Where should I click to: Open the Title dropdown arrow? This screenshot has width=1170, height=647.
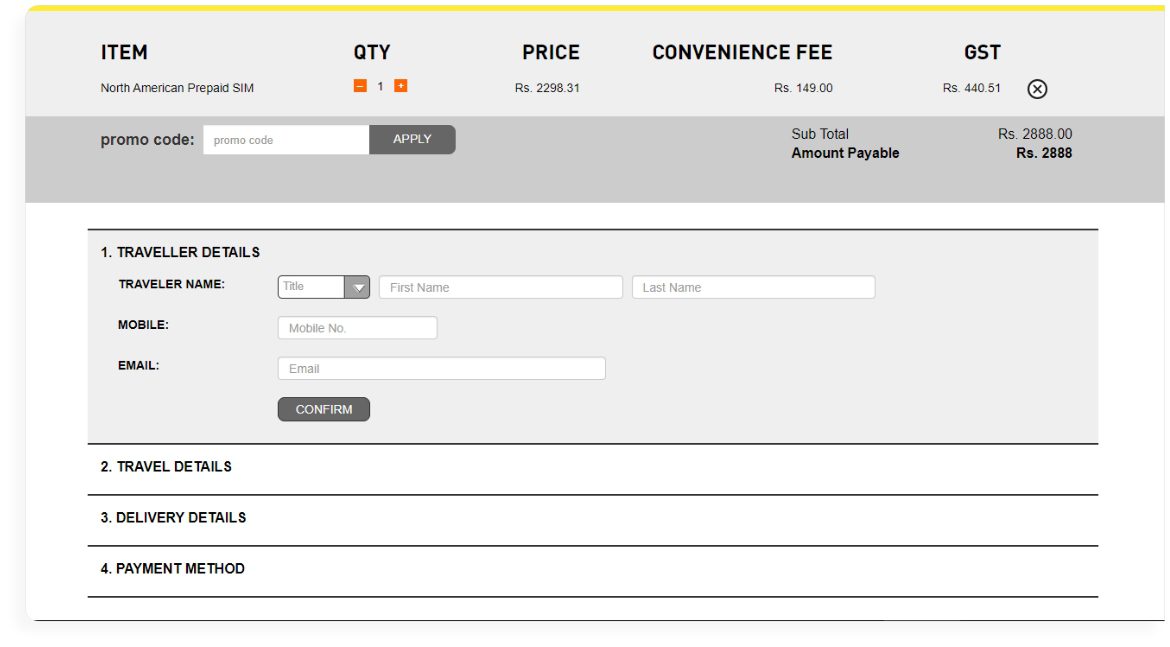(x=357, y=287)
